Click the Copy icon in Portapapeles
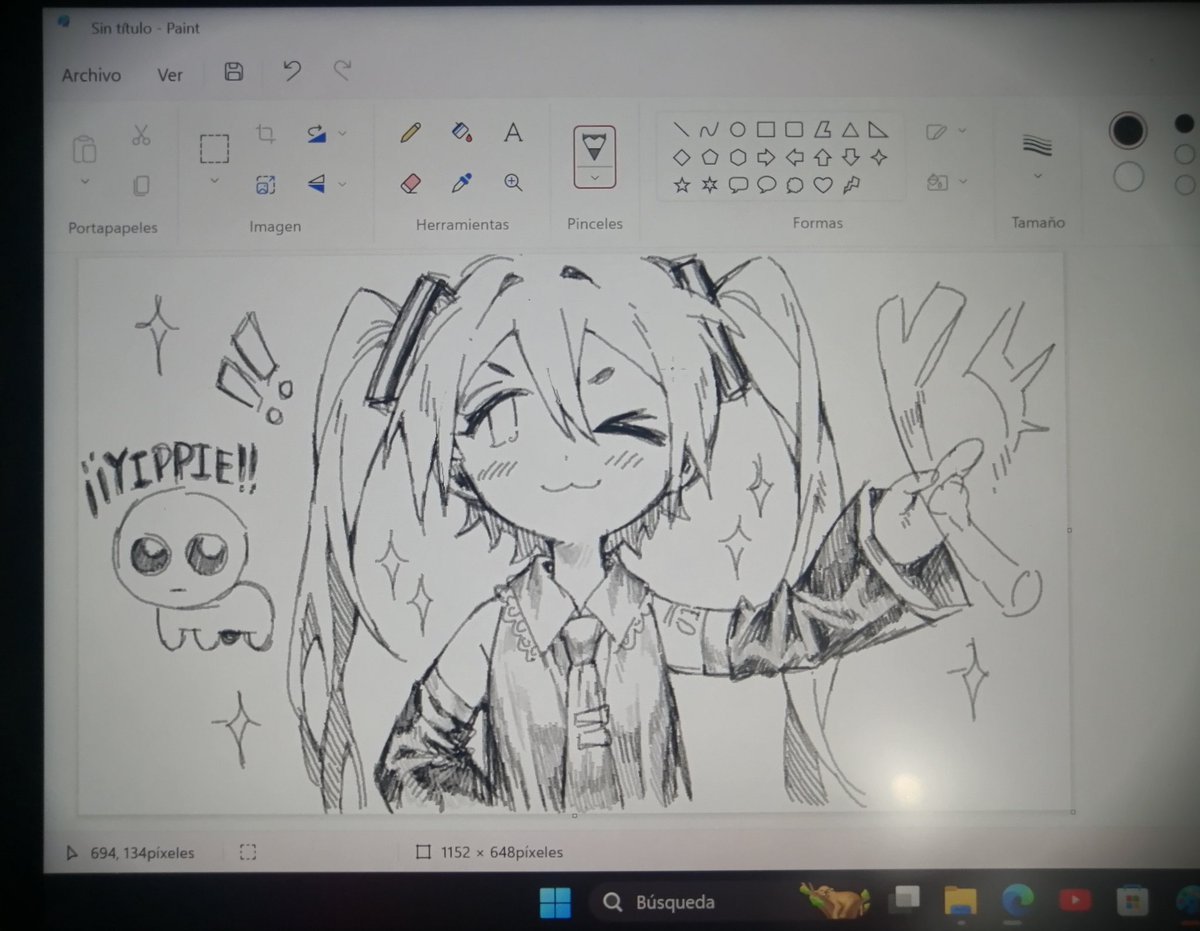This screenshot has width=1200, height=931. [141, 185]
